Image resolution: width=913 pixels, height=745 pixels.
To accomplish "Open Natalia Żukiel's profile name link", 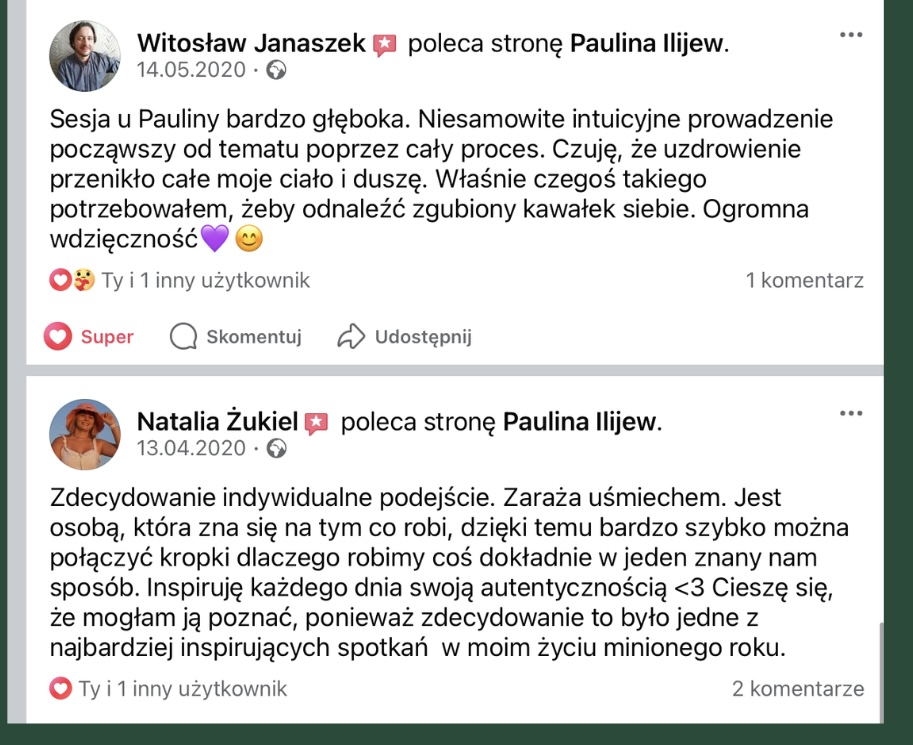I will coord(219,422).
